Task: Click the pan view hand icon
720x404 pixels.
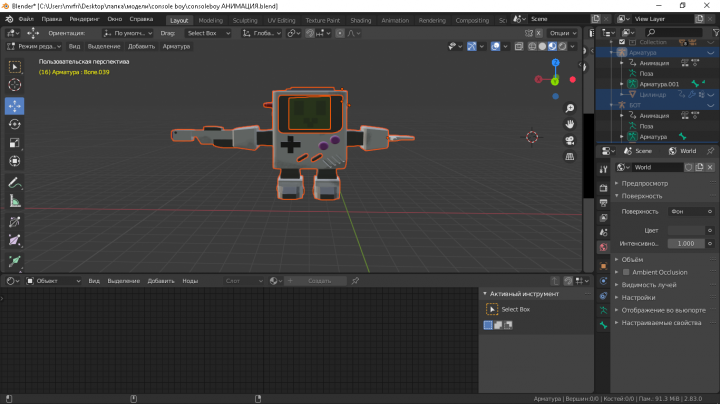Action: coord(570,124)
